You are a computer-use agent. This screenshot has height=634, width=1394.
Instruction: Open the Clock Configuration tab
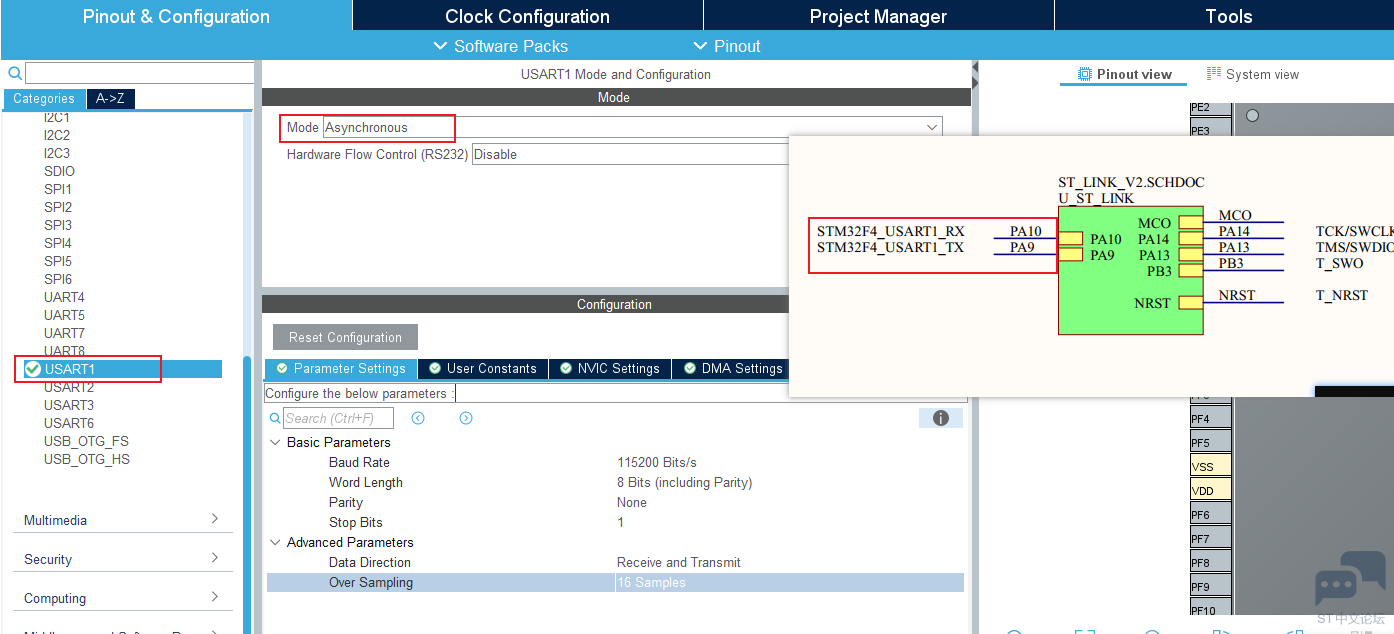pyautogui.click(x=527, y=16)
